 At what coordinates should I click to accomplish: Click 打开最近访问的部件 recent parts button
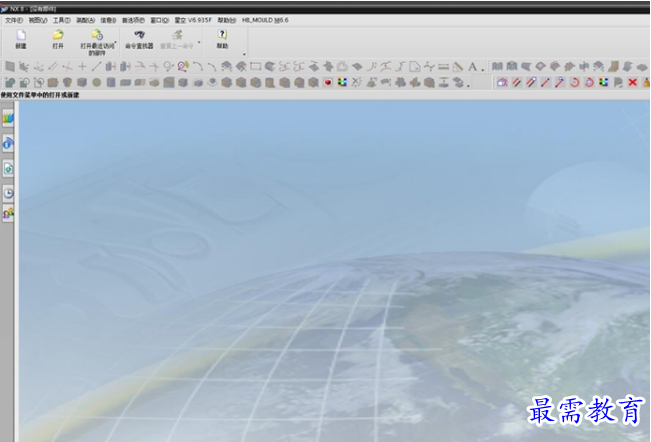pyautogui.click(x=97, y=42)
